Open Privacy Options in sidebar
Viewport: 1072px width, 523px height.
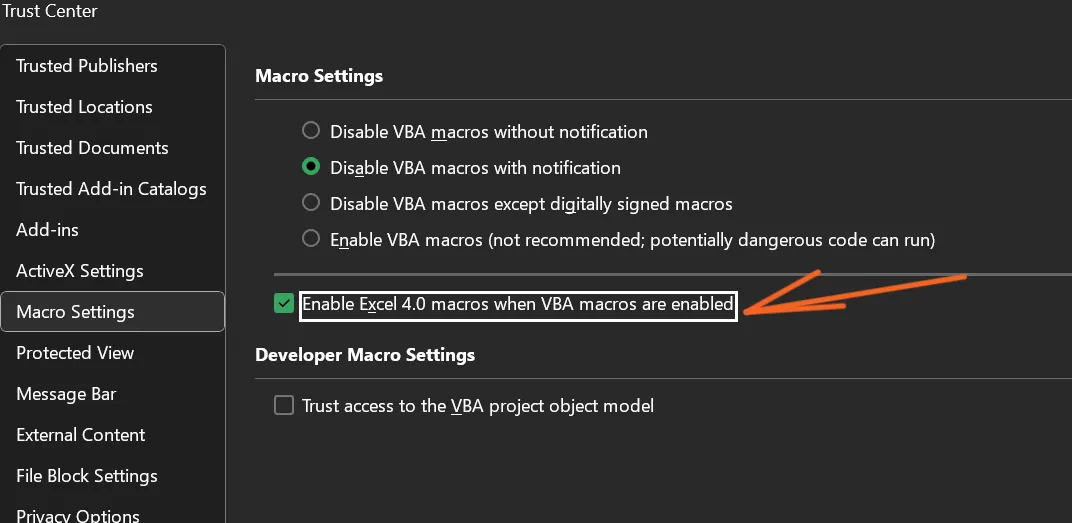click(78, 515)
